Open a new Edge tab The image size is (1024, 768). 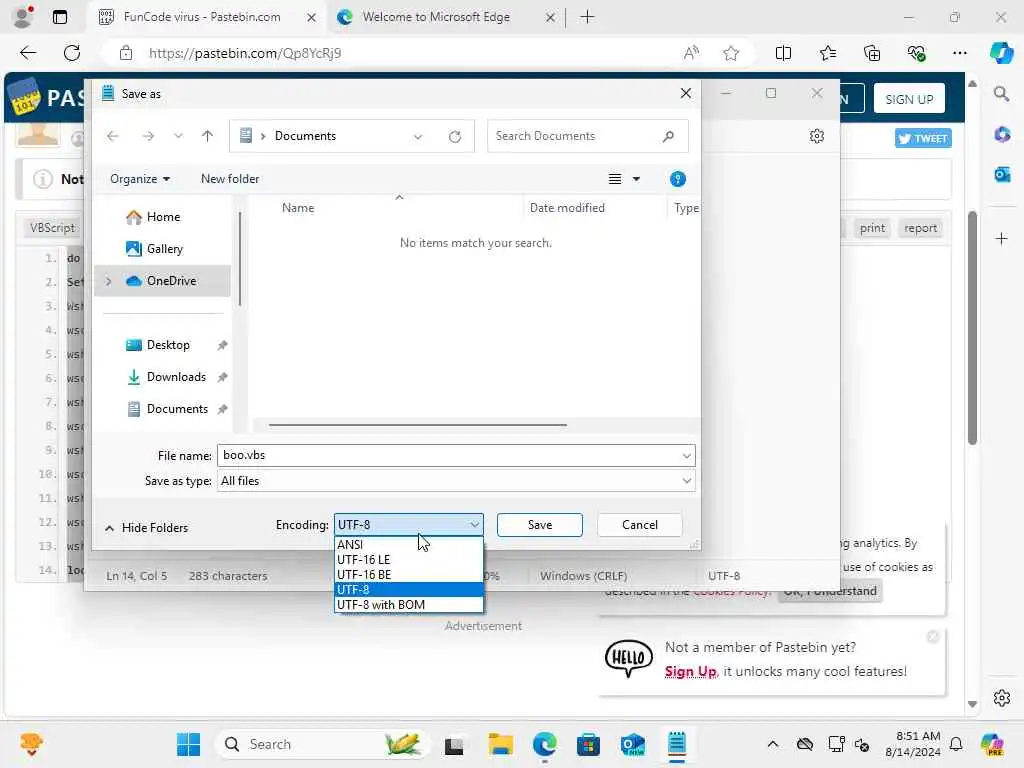pyautogui.click(x=587, y=17)
